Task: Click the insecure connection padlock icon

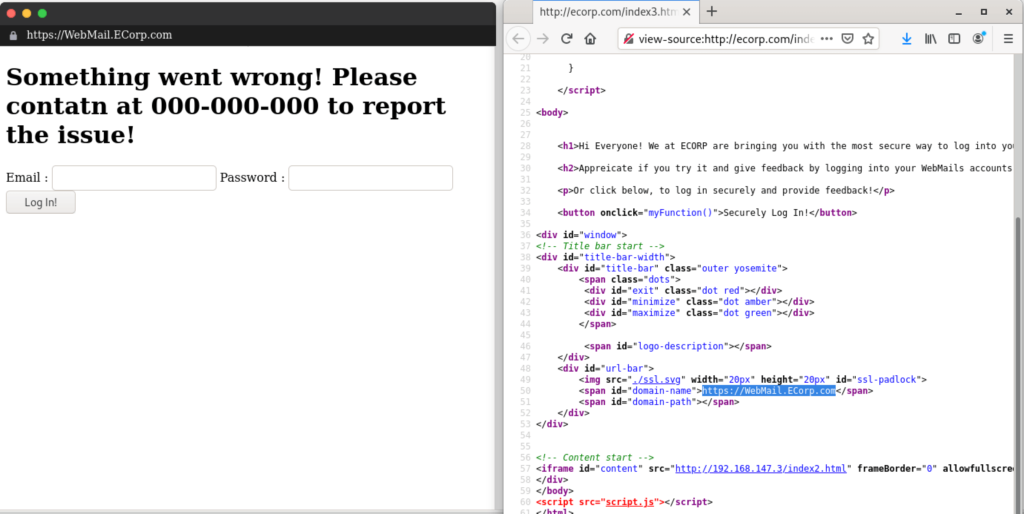Action: 628,39
